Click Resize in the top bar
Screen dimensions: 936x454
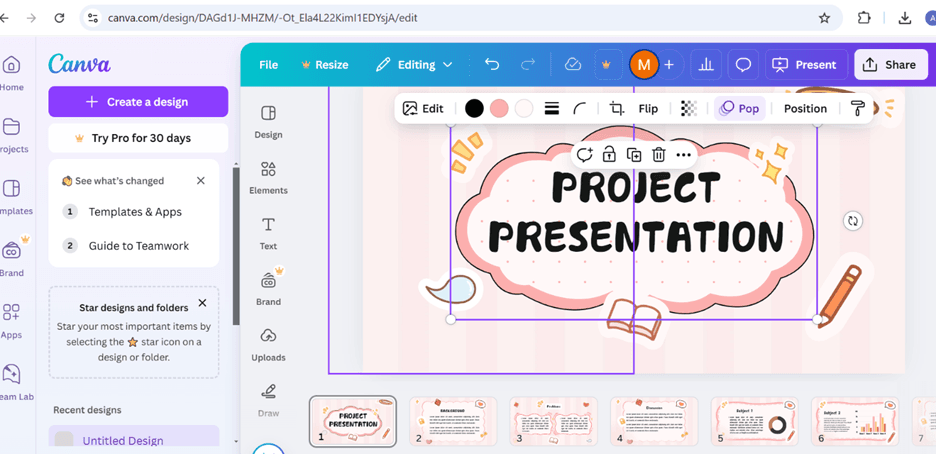tap(325, 64)
